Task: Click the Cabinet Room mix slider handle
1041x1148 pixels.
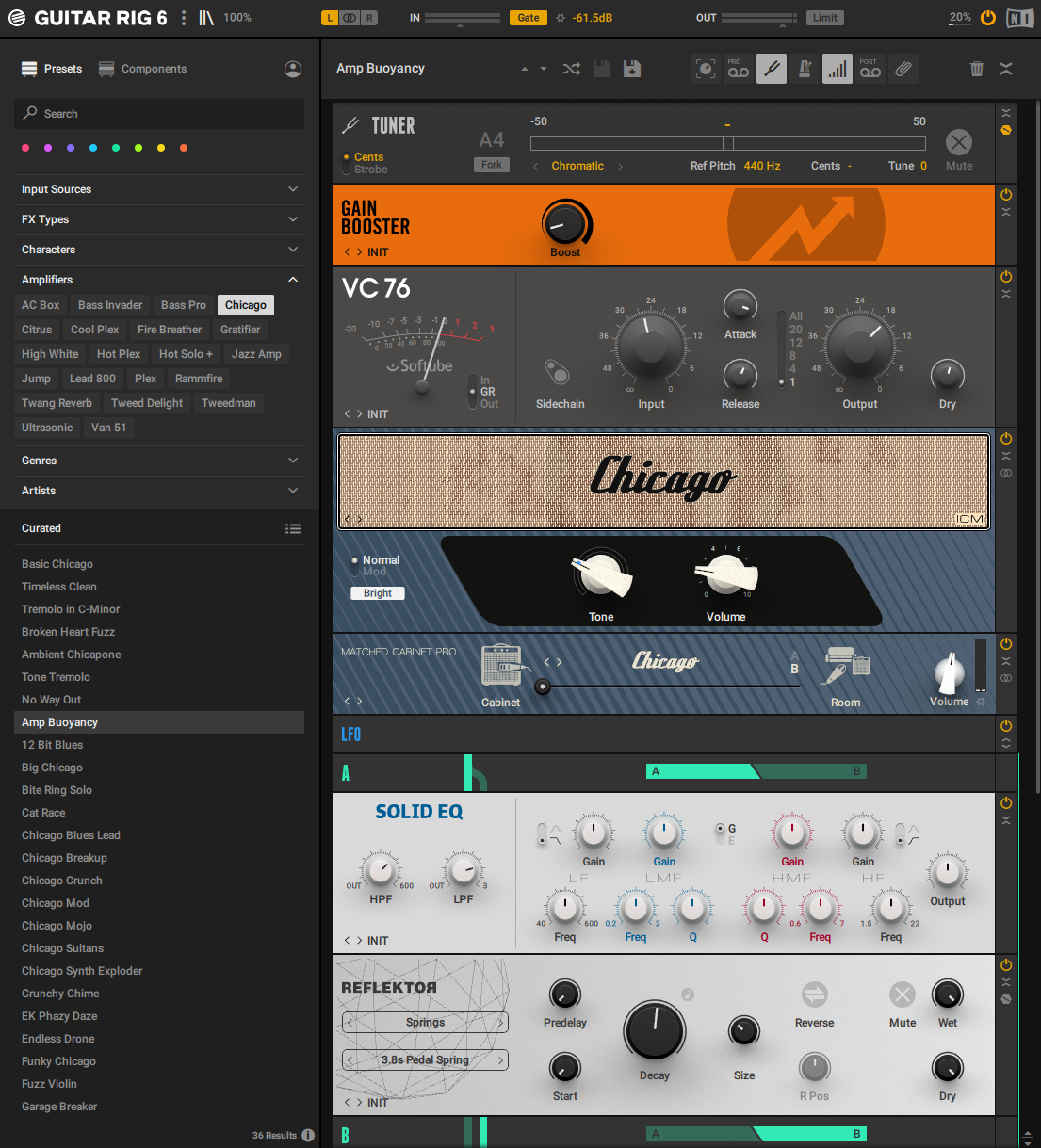Action: coord(542,687)
